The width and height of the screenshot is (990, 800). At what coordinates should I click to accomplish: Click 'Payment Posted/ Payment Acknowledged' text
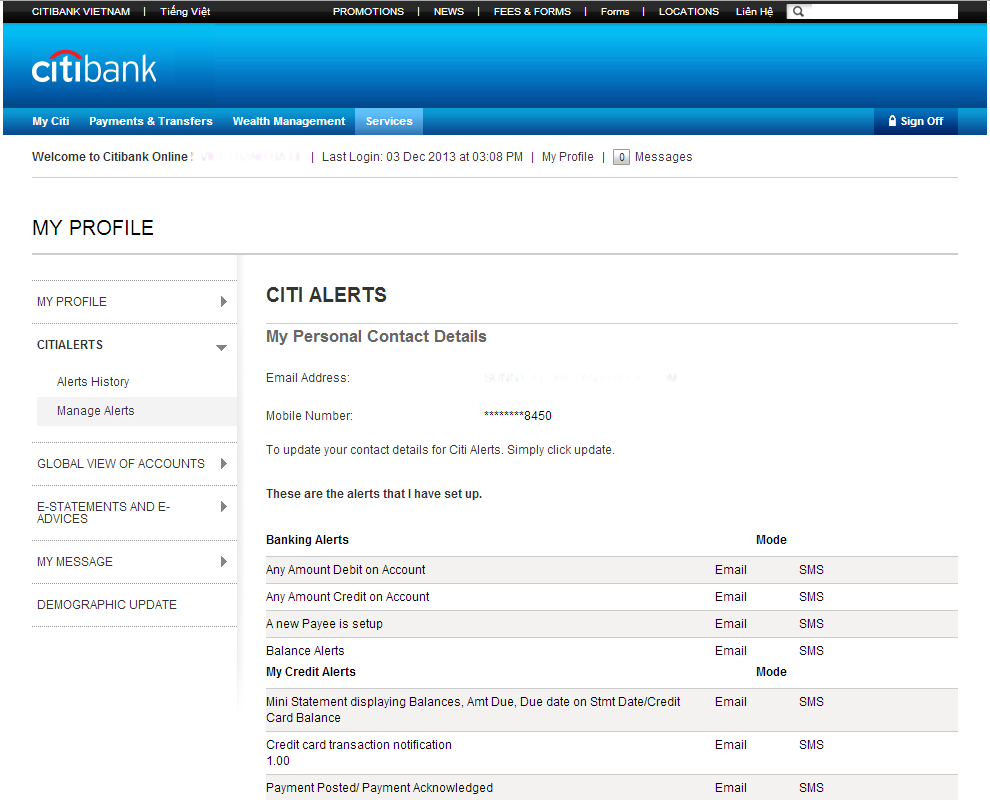coord(379,787)
